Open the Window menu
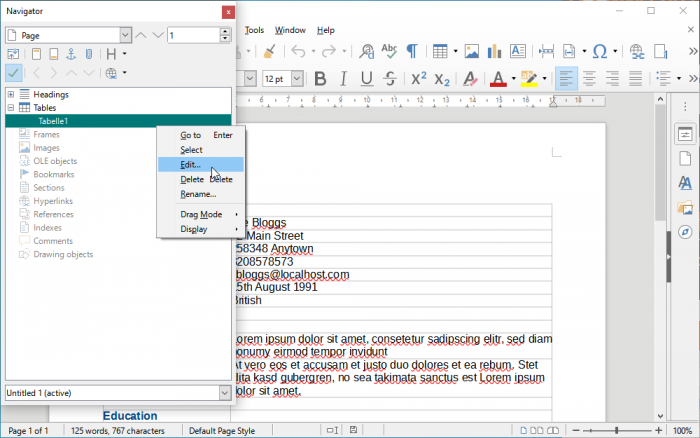Viewport: 700px width, 438px height. [290, 30]
